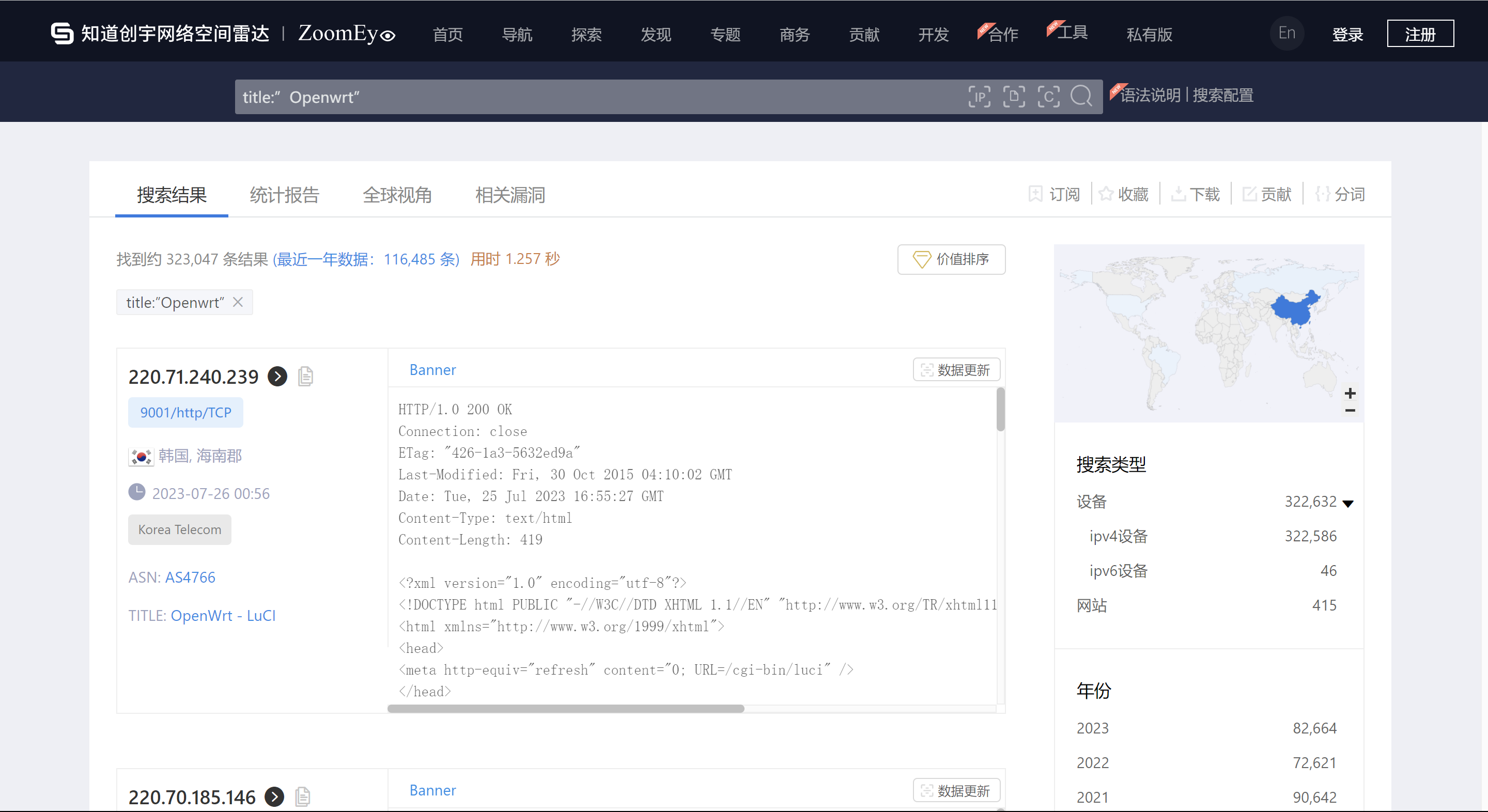
Task: Open the 首页 home menu
Action: pyautogui.click(x=447, y=35)
